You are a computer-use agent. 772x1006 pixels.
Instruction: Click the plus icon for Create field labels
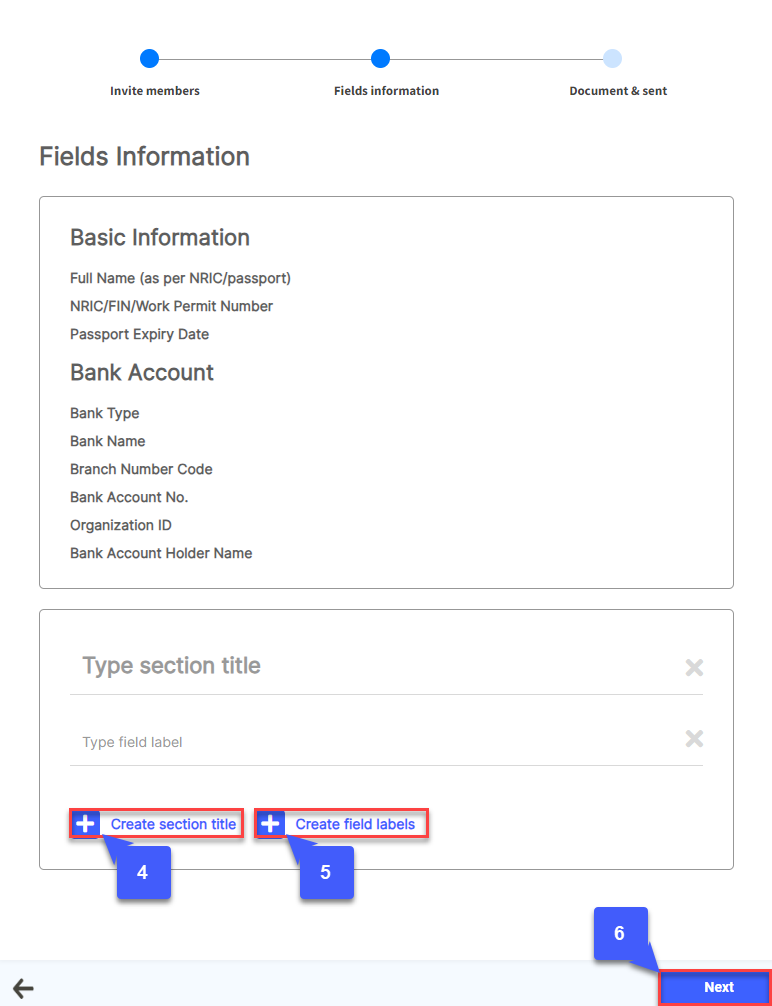tap(270, 824)
